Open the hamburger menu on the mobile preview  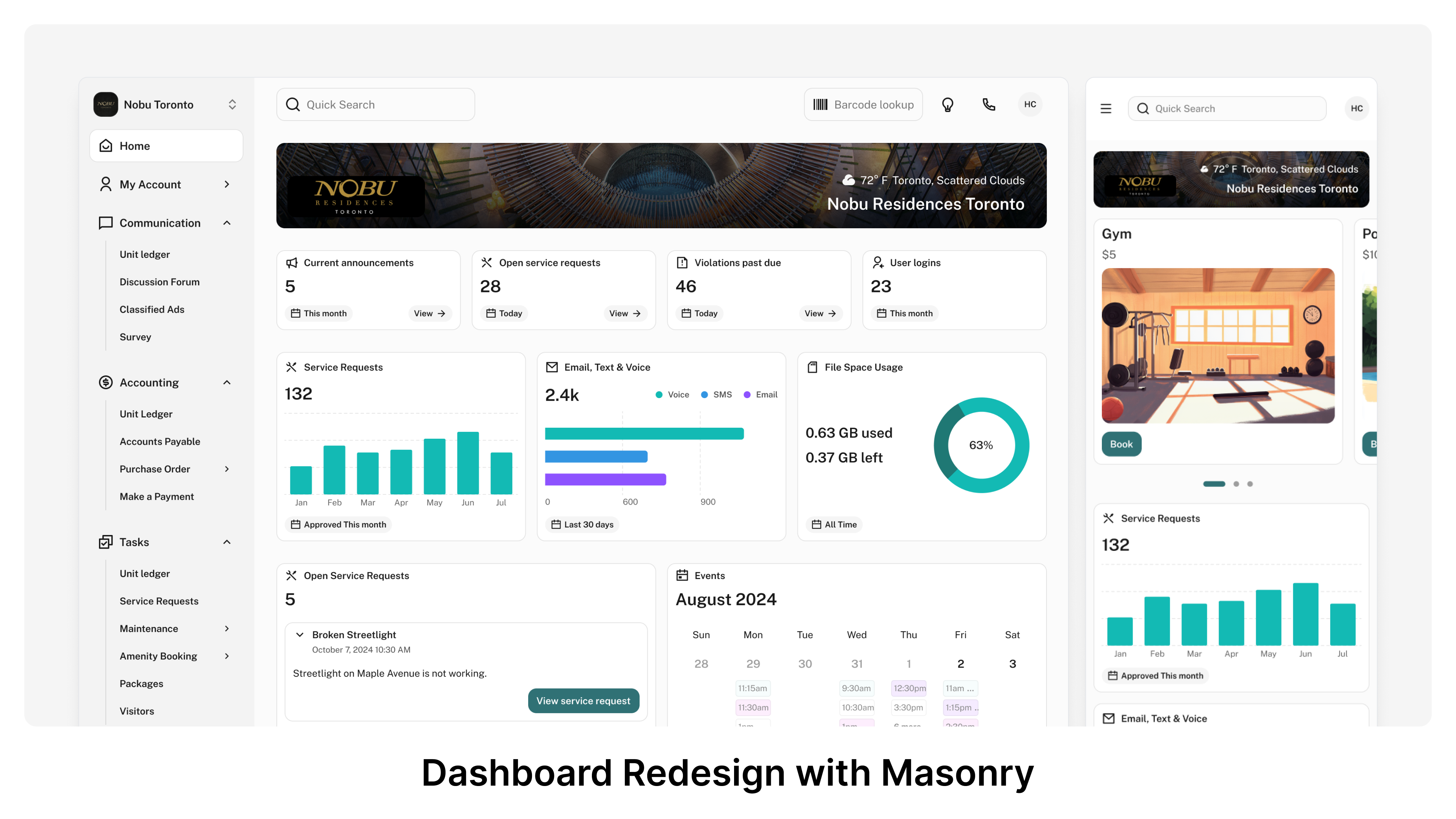[x=1106, y=108]
